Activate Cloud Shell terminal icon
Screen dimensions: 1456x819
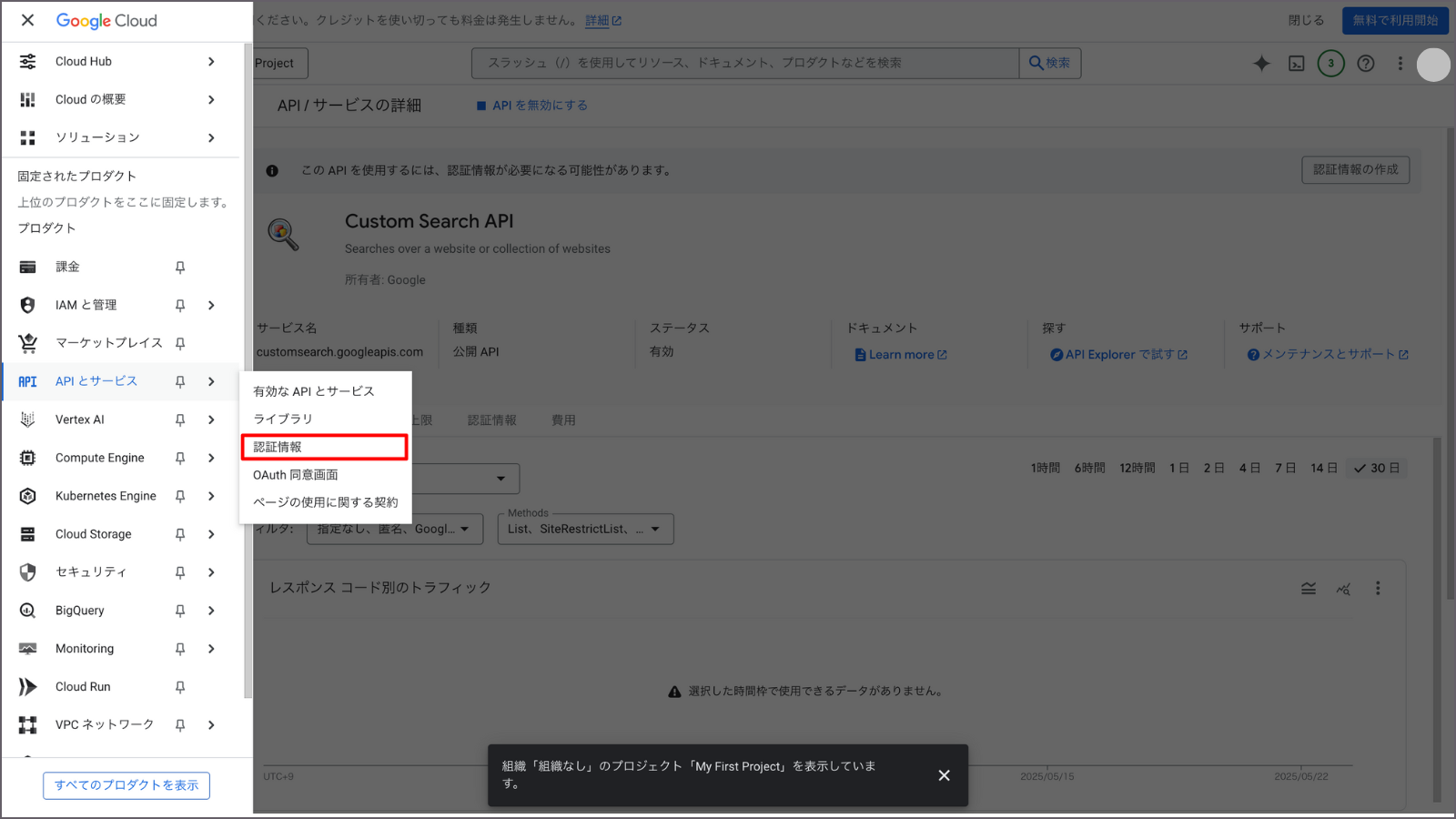[1297, 63]
